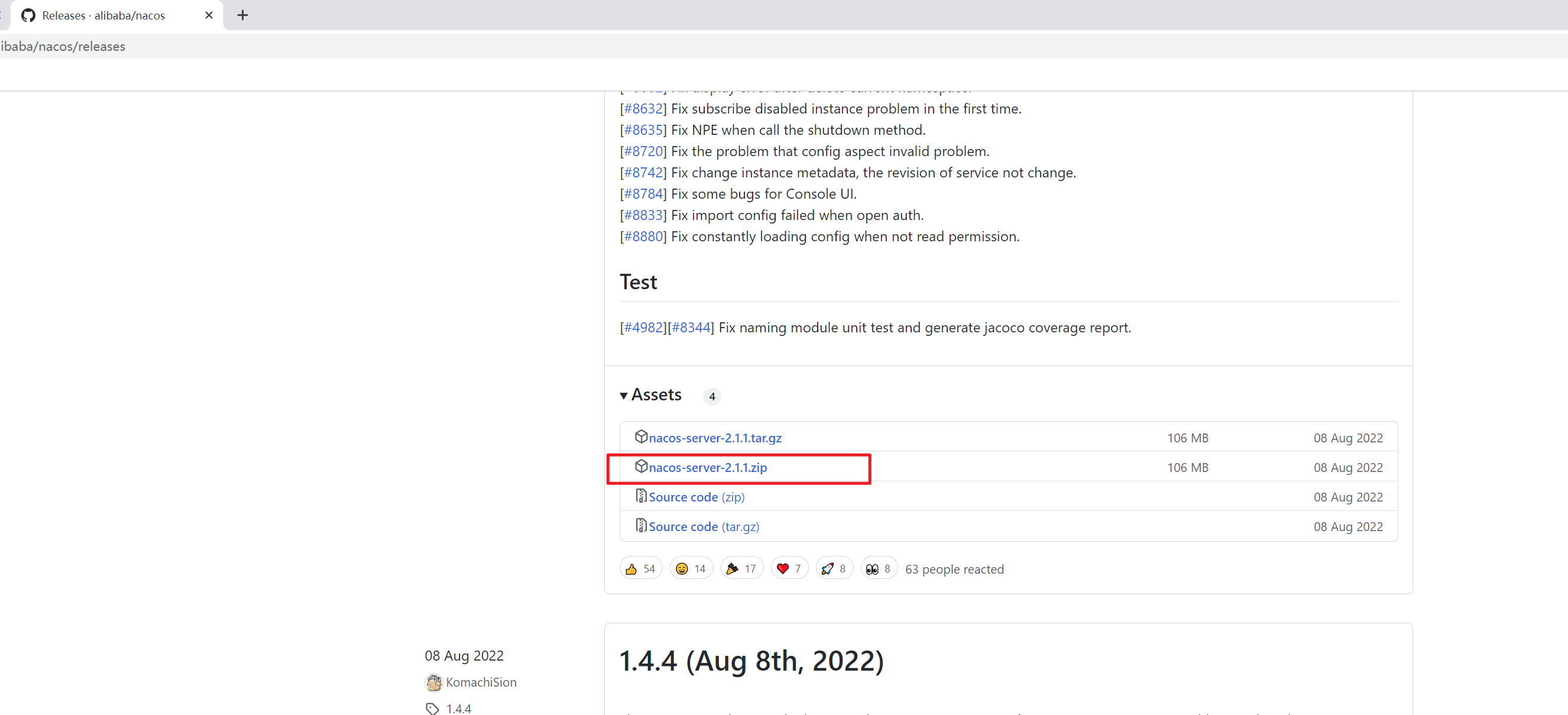Download Source code (tar.gz)
This screenshot has height=715, width=1568.
(704, 527)
